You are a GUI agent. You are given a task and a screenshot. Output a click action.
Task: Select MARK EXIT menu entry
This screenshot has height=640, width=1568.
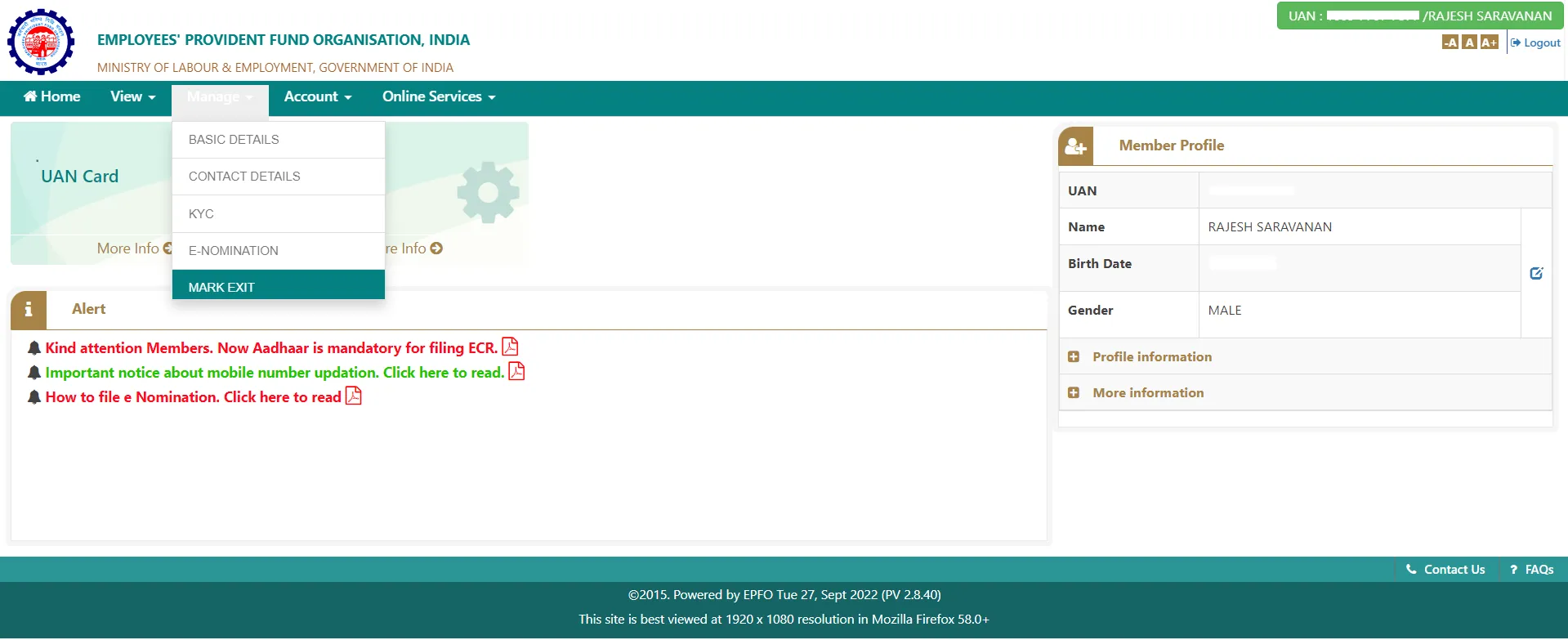click(279, 286)
